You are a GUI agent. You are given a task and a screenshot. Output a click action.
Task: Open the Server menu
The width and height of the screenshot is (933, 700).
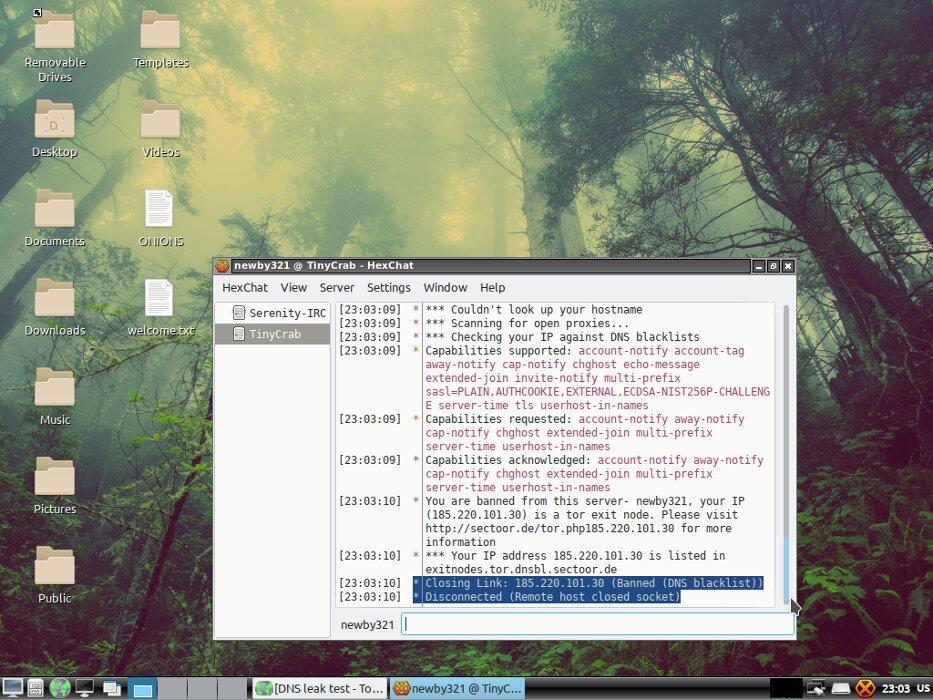coord(337,287)
